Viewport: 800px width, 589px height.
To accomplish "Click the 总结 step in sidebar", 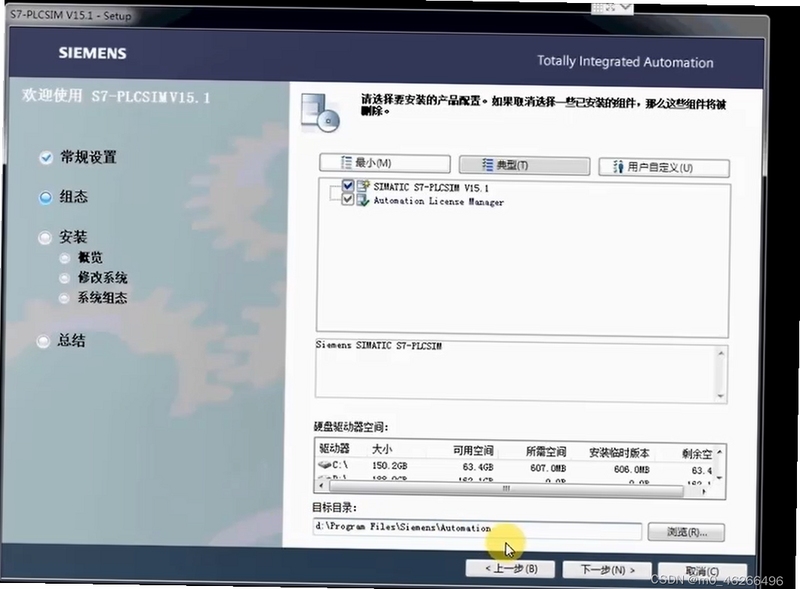I will (71, 340).
